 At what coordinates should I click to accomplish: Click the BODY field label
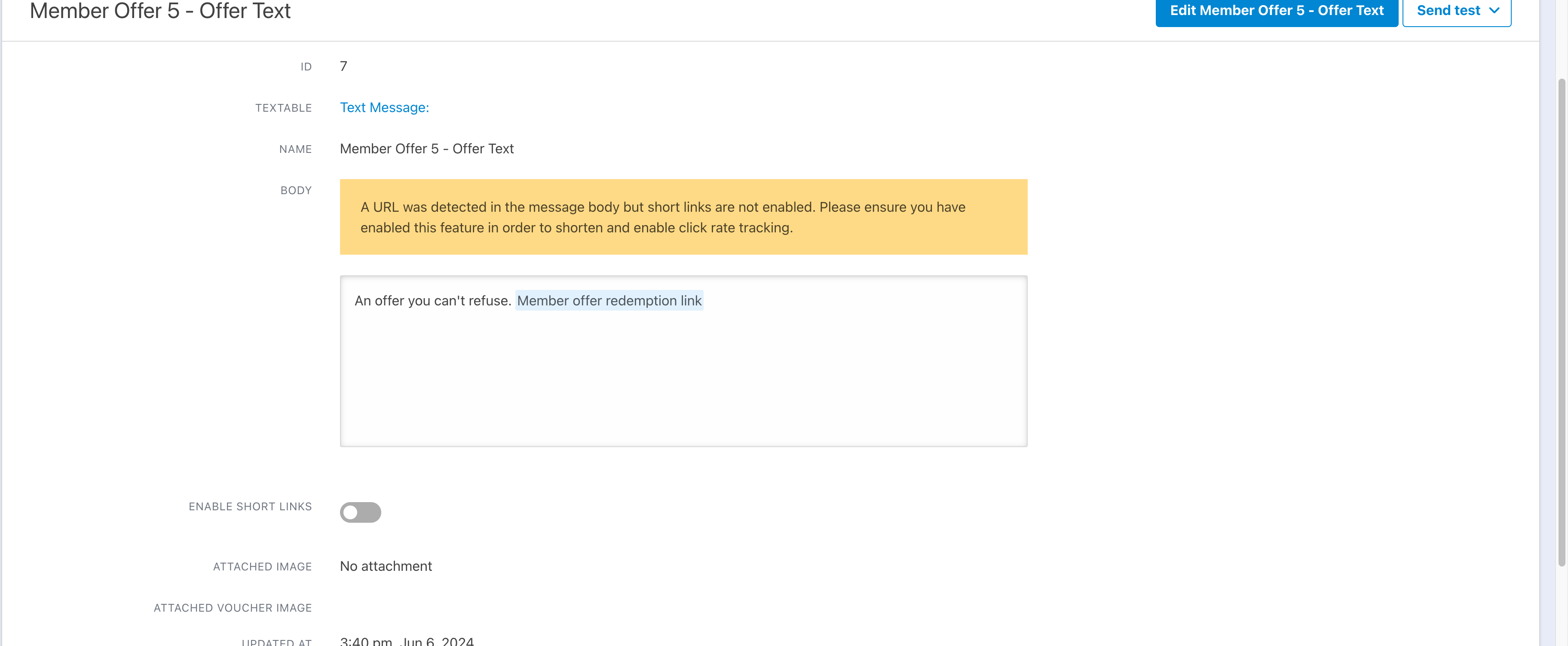coord(296,190)
